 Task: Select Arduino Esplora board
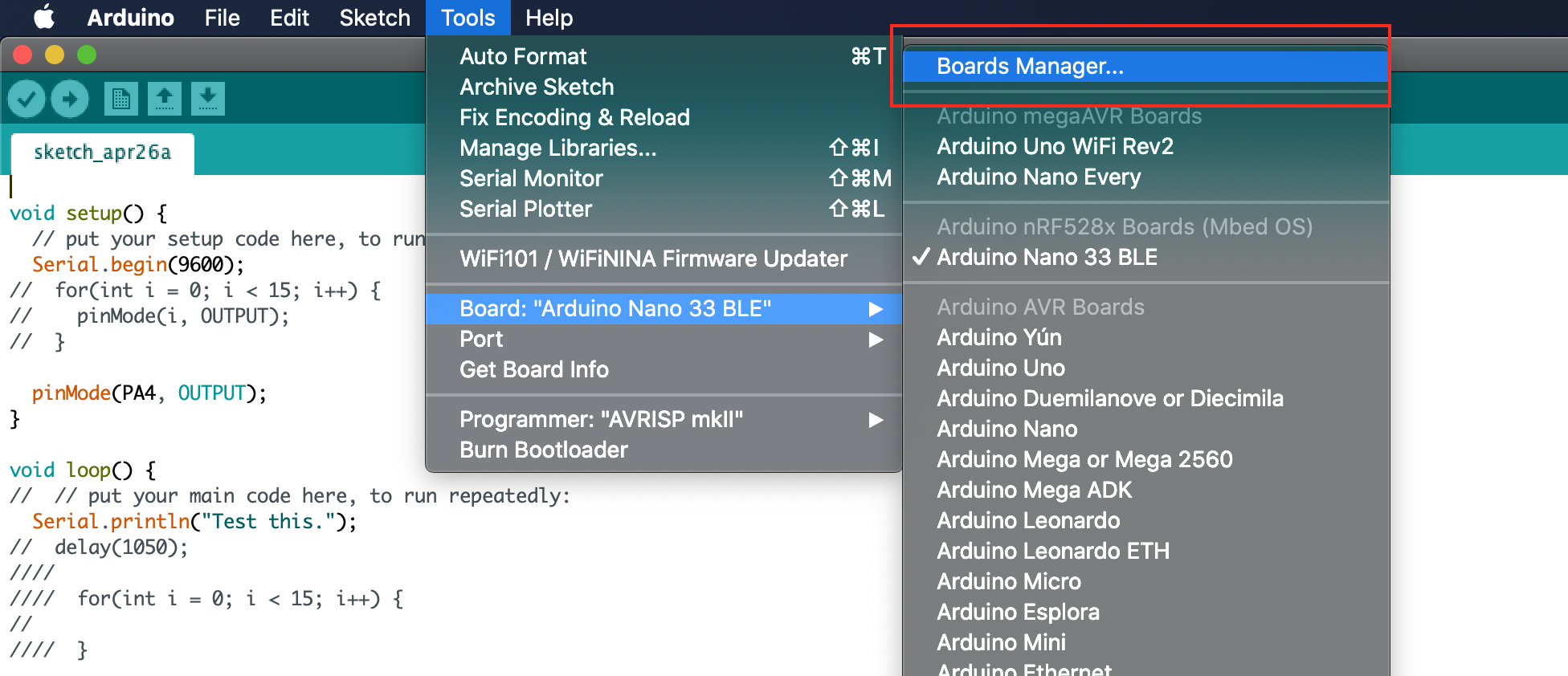[1145, 612]
